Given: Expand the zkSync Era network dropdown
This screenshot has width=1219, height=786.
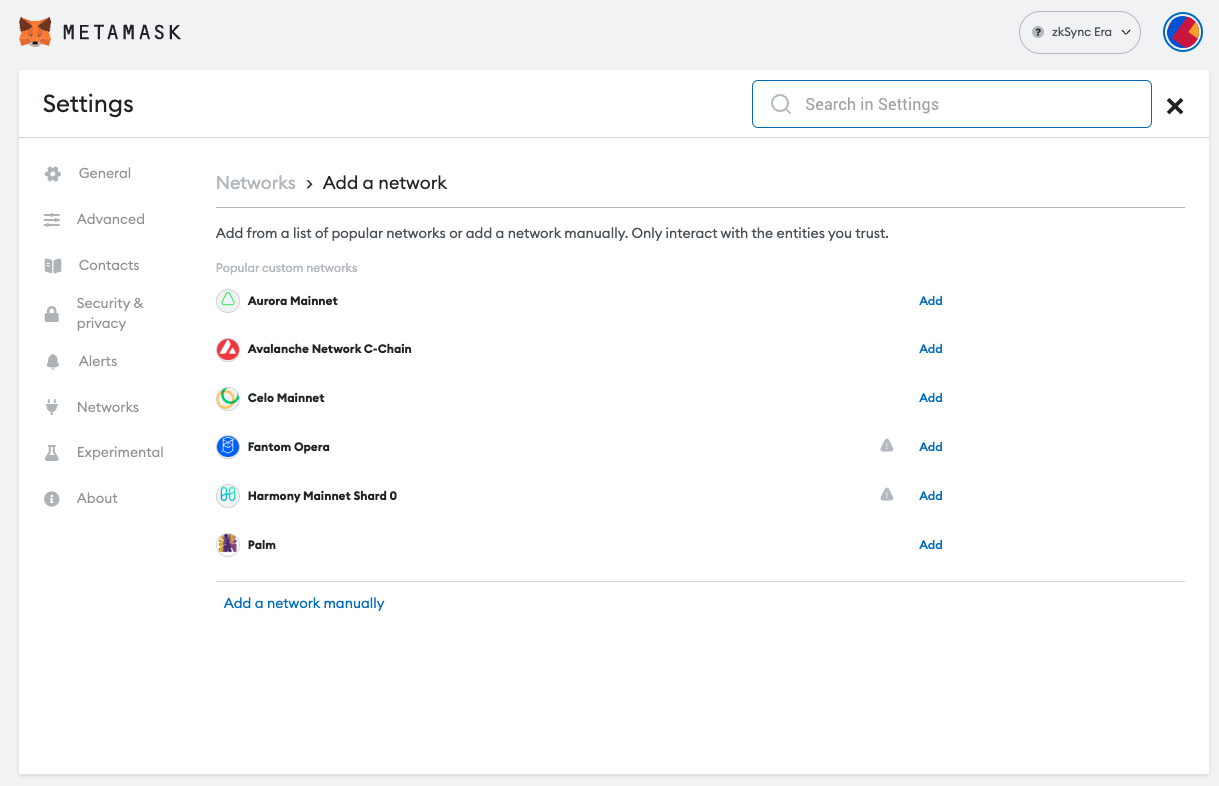Looking at the screenshot, I should tap(1079, 32).
